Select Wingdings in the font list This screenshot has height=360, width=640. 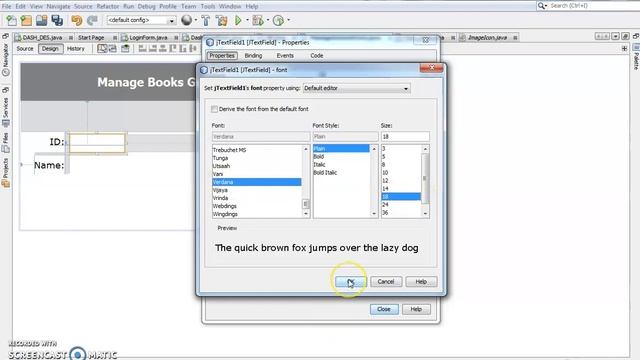pyautogui.click(x=257, y=214)
